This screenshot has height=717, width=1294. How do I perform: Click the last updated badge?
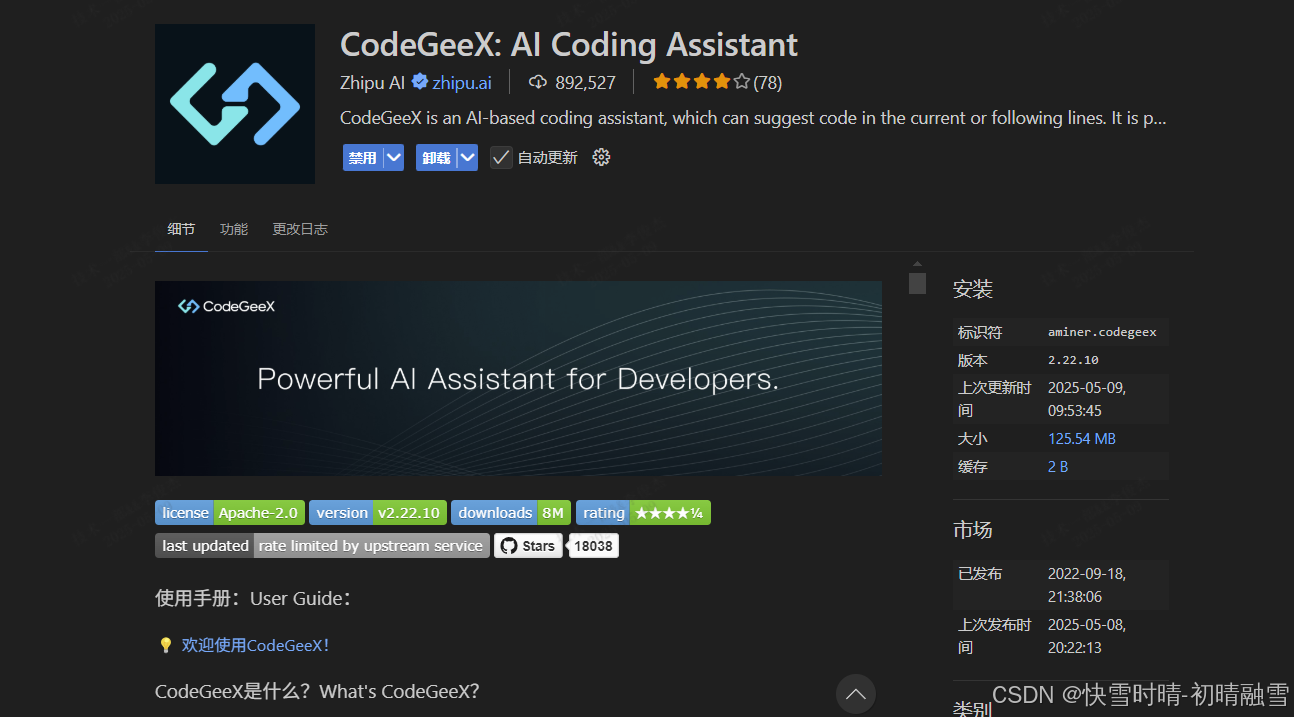tap(322, 545)
